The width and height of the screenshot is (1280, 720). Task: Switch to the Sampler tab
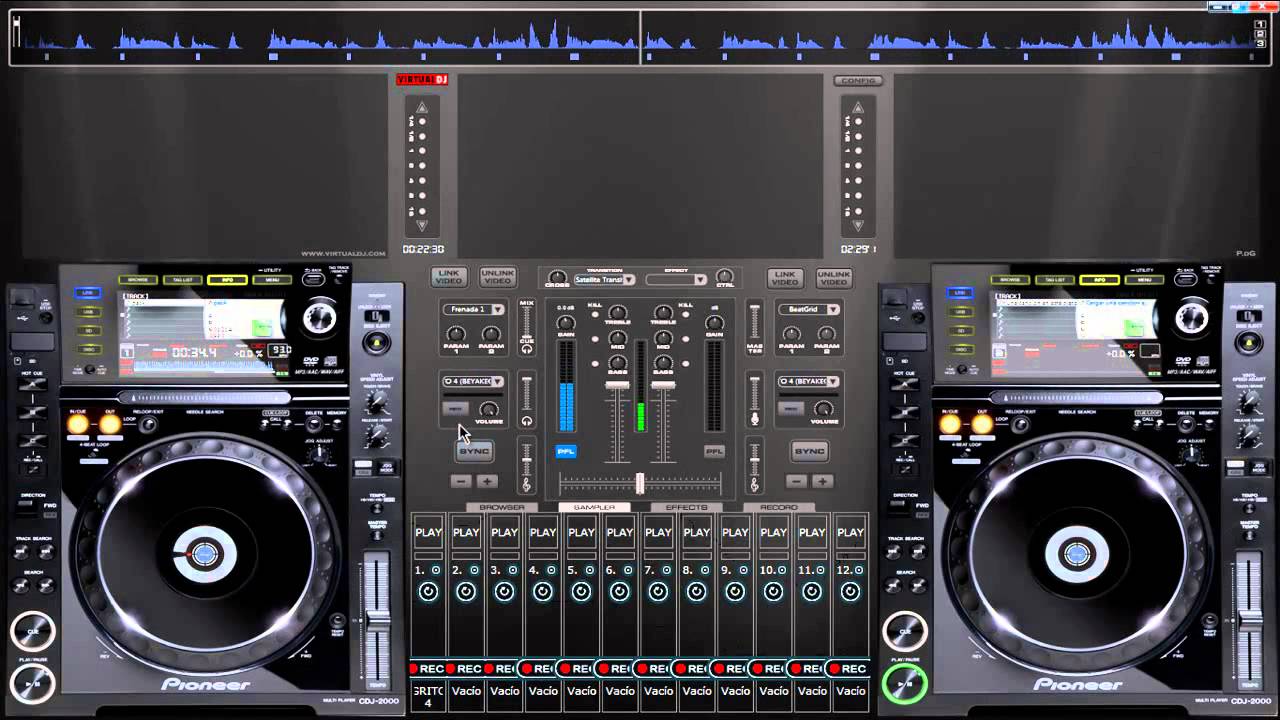click(594, 507)
